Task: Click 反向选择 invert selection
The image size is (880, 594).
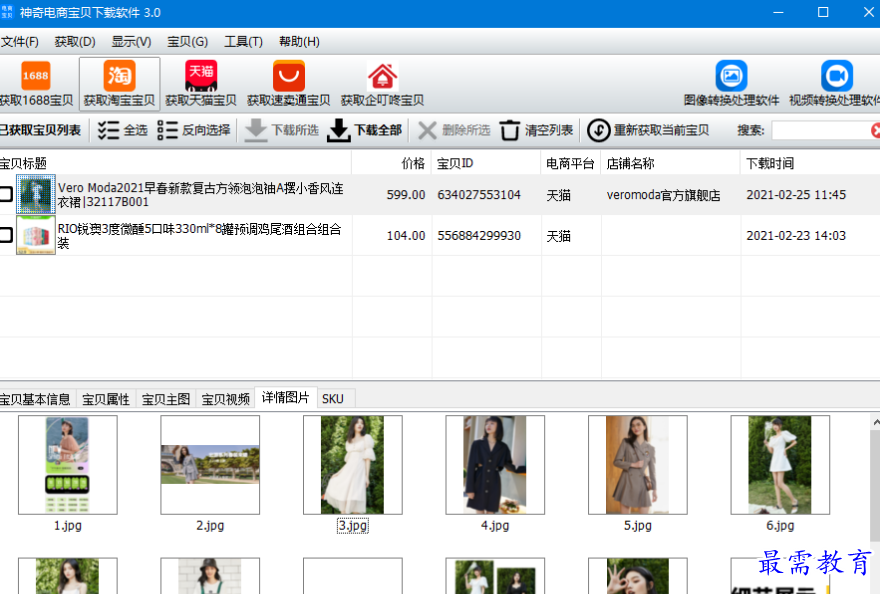Action: pos(194,130)
